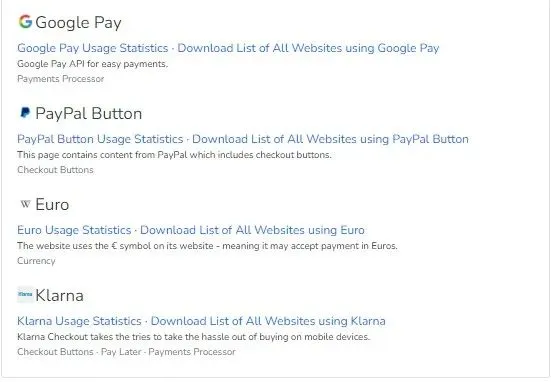
Task: Click text 'Google Pay API for easy payments.'
Action: [92, 64]
